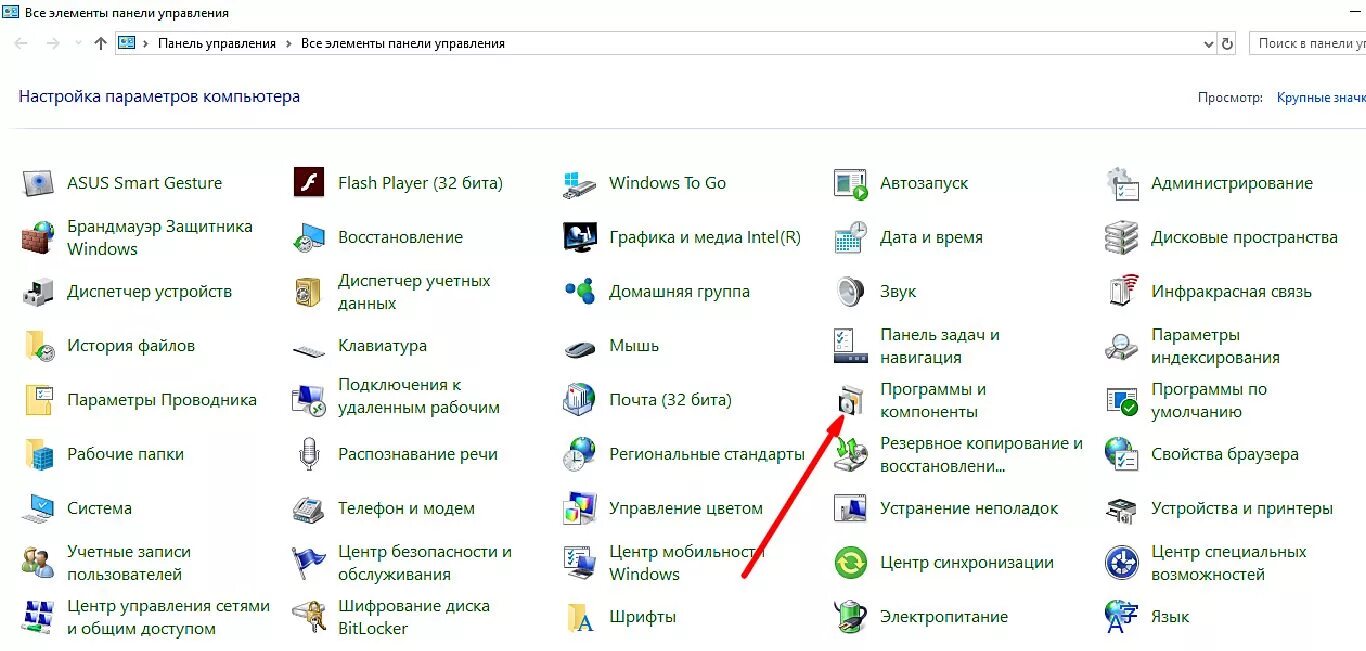Viewport: 1366px width, 651px height.
Task: Click the Панель задач и навигация icon
Action: click(851, 345)
